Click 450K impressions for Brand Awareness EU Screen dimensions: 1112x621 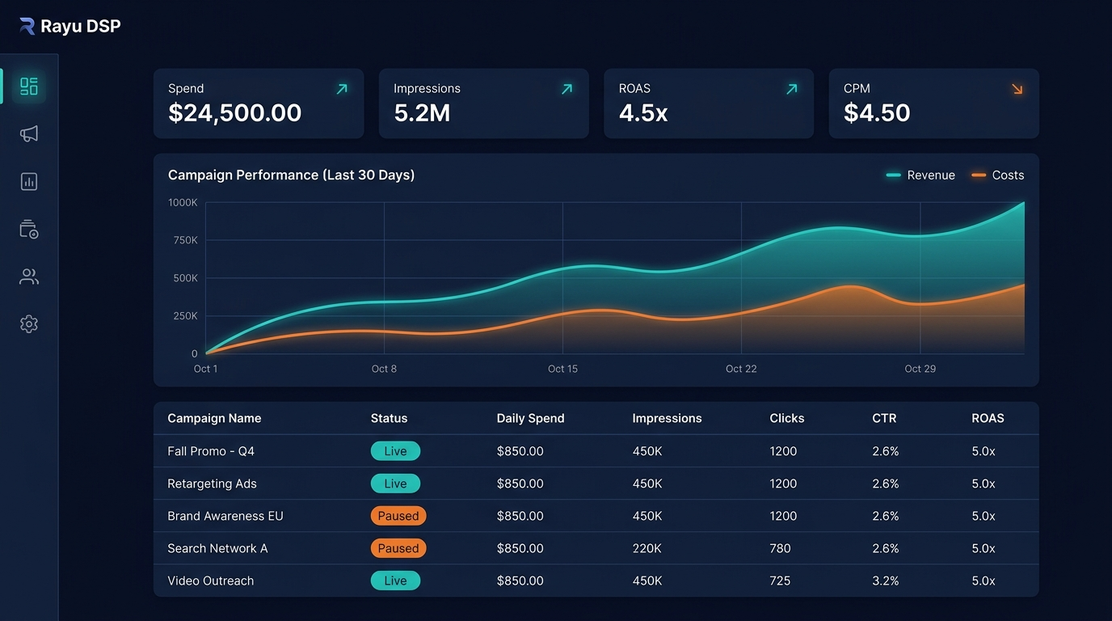tap(647, 516)
